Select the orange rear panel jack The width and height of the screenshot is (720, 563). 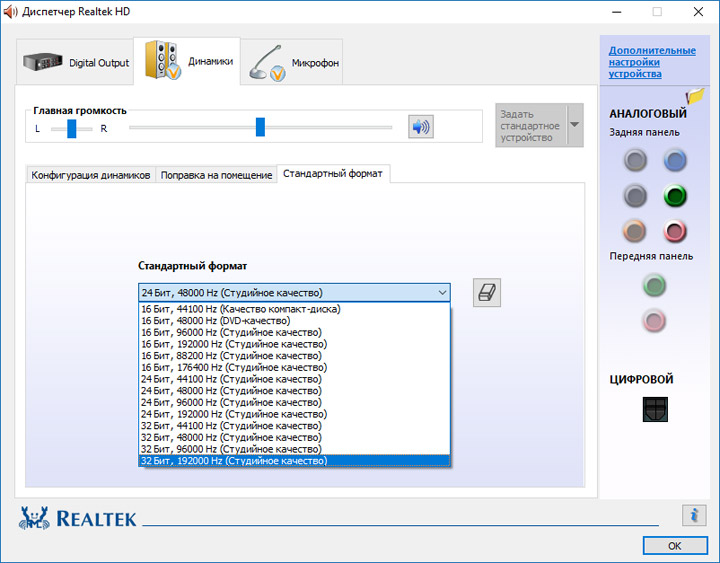tap(635, 231)
